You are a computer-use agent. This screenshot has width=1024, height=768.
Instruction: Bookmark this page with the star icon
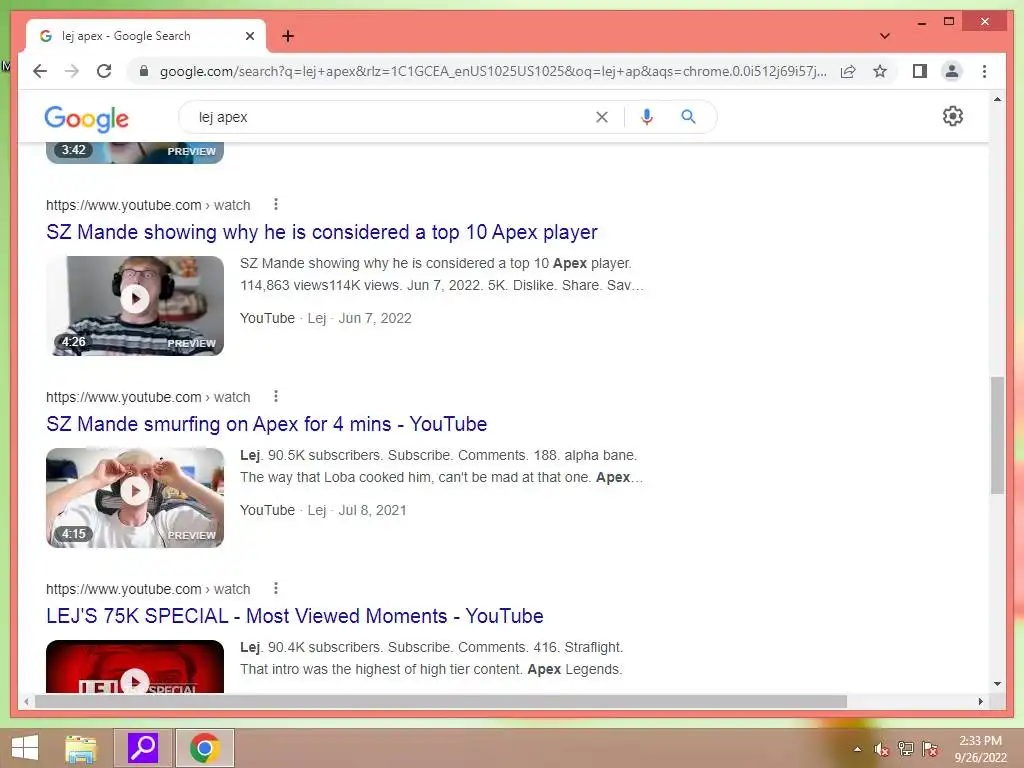pyautogui.click(x=880, y=71)
